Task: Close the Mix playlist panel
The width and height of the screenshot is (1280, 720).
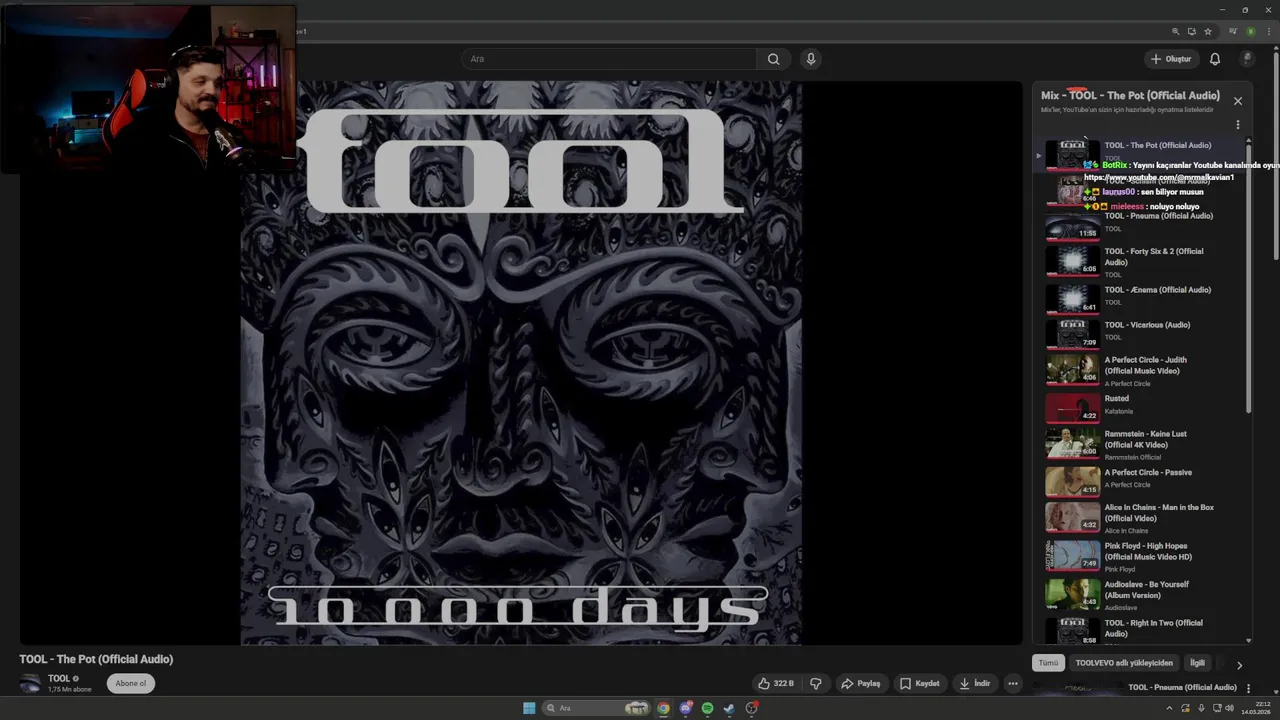Action: coord(1238,101)
